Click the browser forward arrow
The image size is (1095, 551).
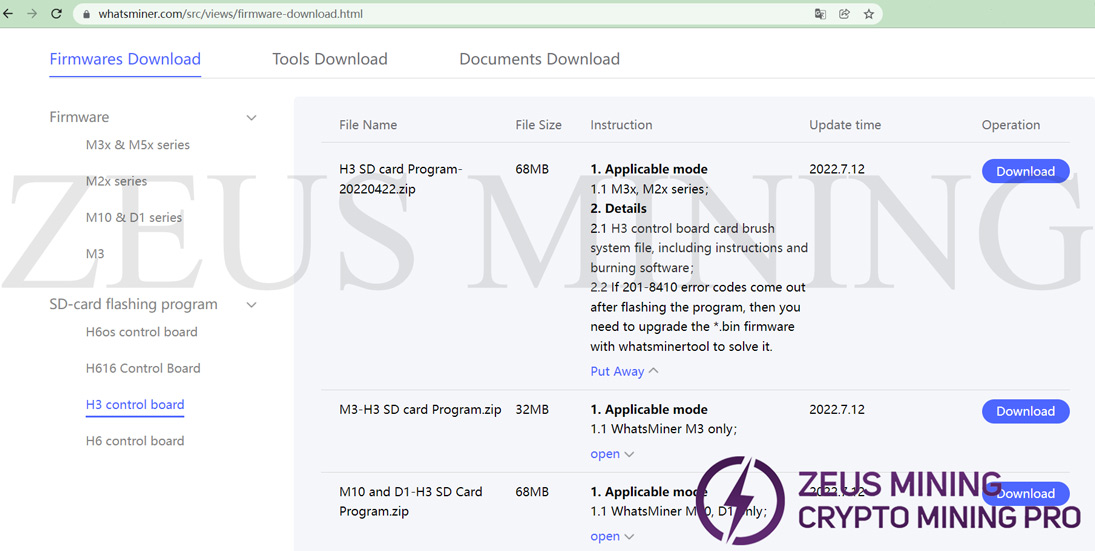coord(32,14)
